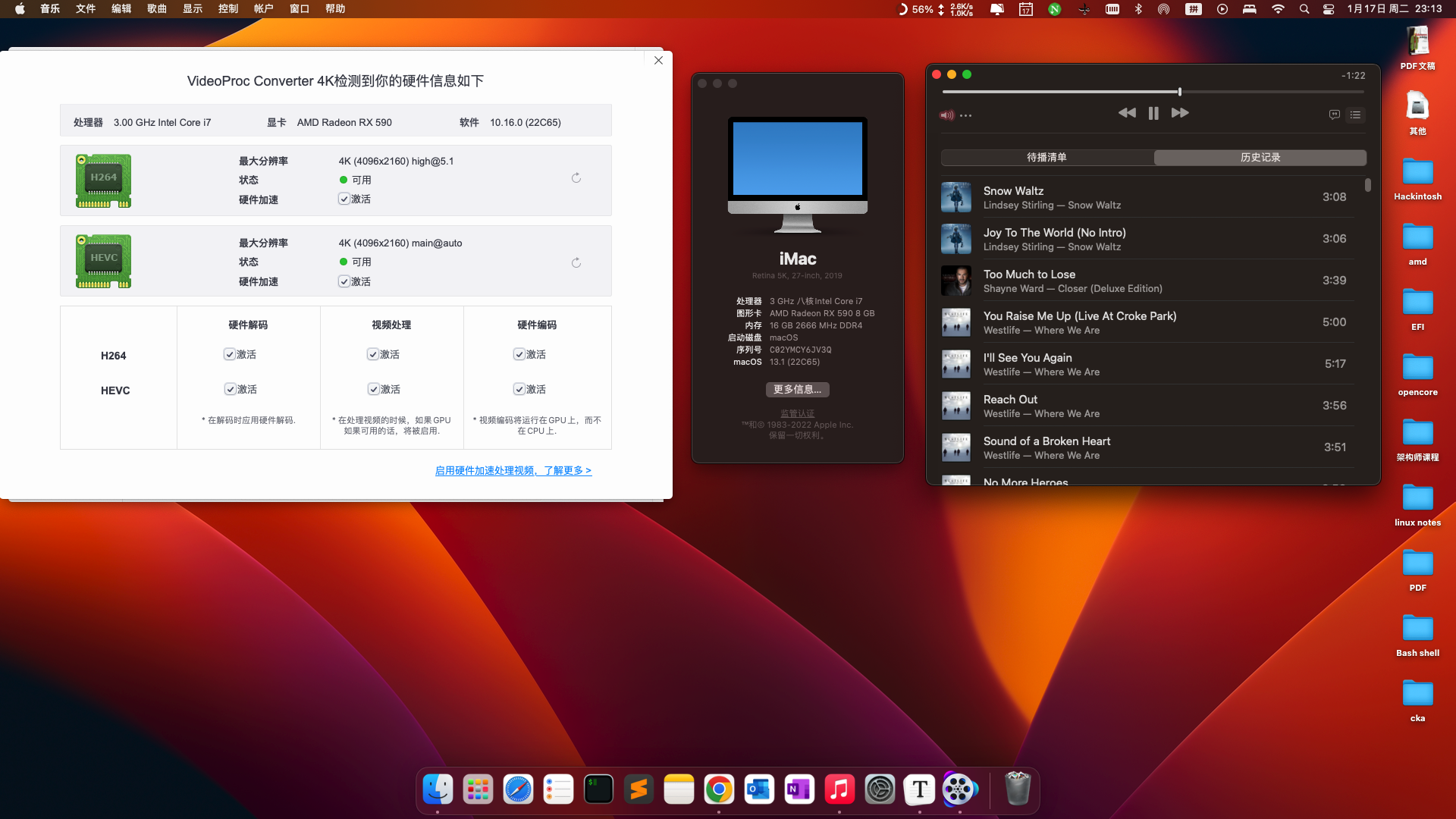The image size is (1456, 819).
Task: Open 监管认证 link in About This Mac
Action: [x=798, y=413]
